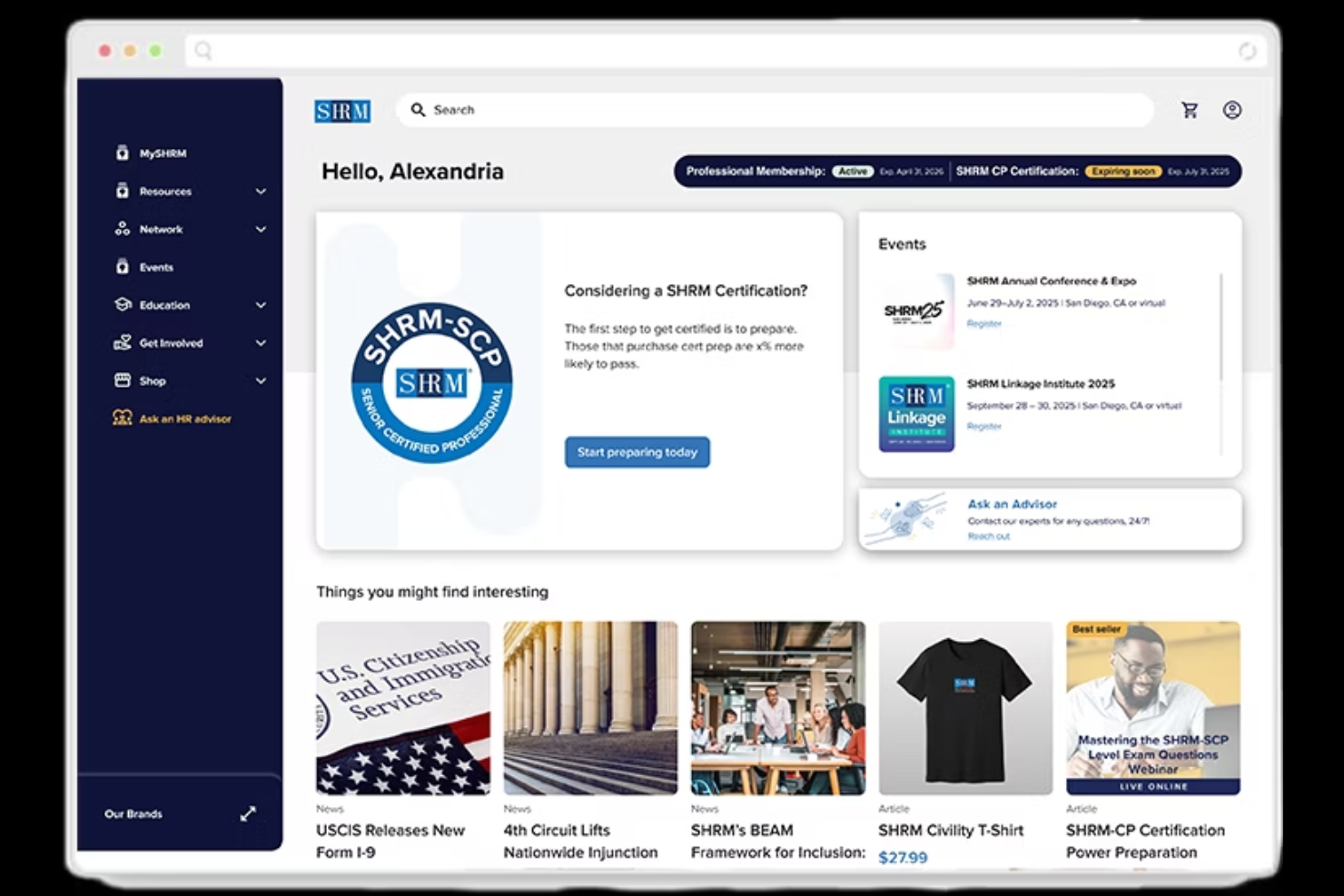Open the Network menu item
The width and height of the screenshot is (1344, 896).
pyautogui.click(x=163, y=229)
